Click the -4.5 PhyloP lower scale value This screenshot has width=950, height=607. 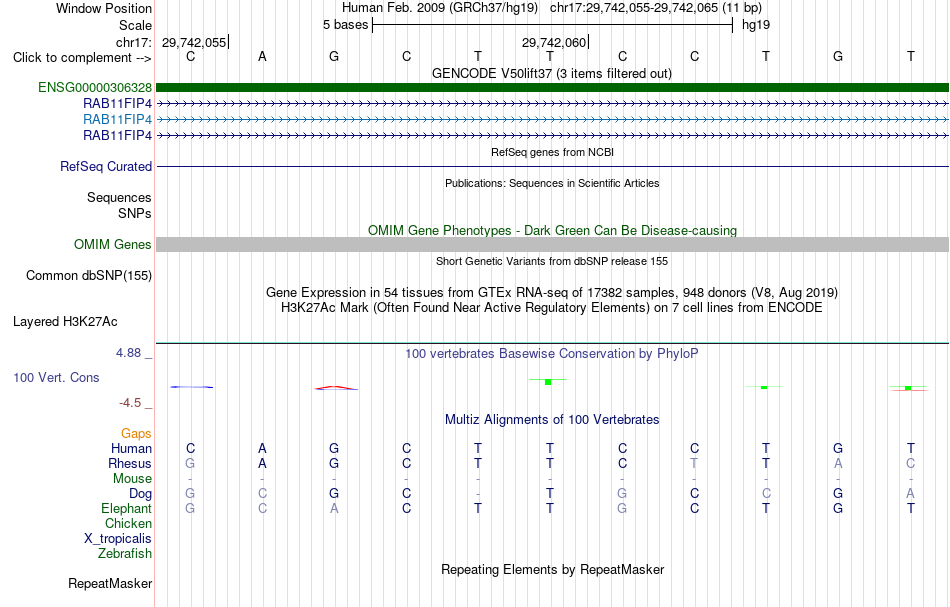(130, 403)
